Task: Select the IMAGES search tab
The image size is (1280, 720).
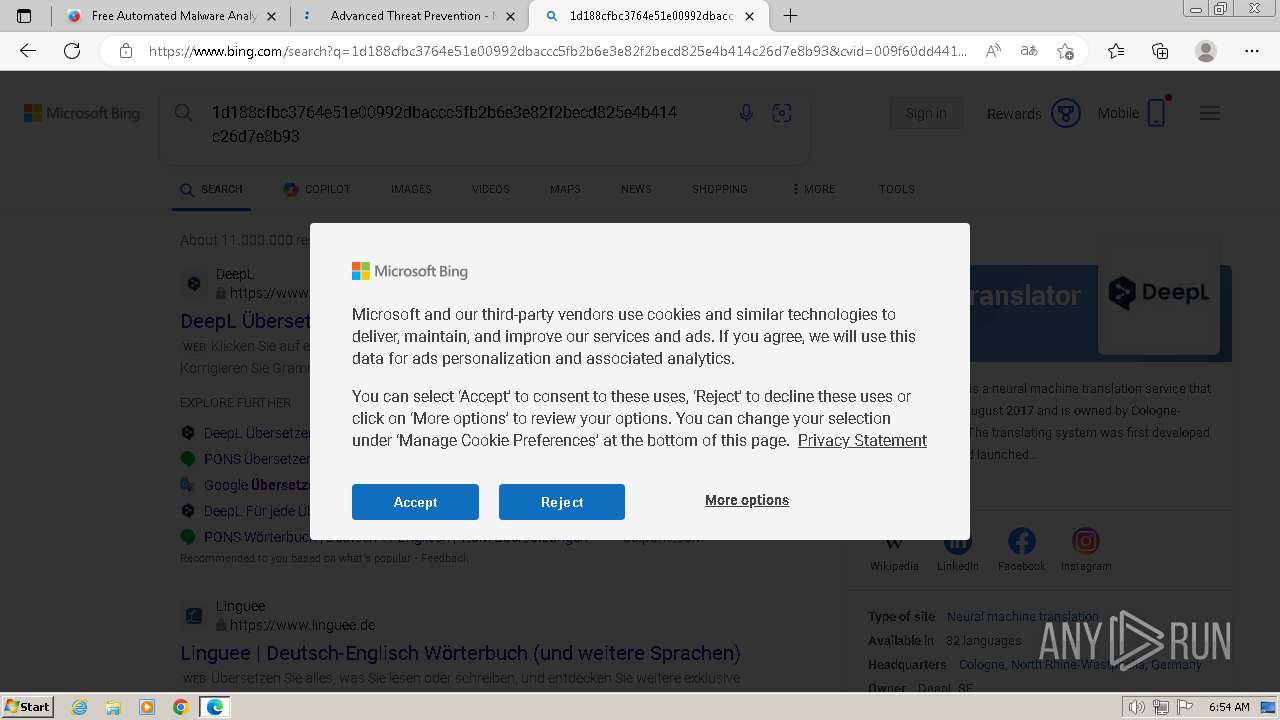Action: pyautogui.click(x=411, y=189)
